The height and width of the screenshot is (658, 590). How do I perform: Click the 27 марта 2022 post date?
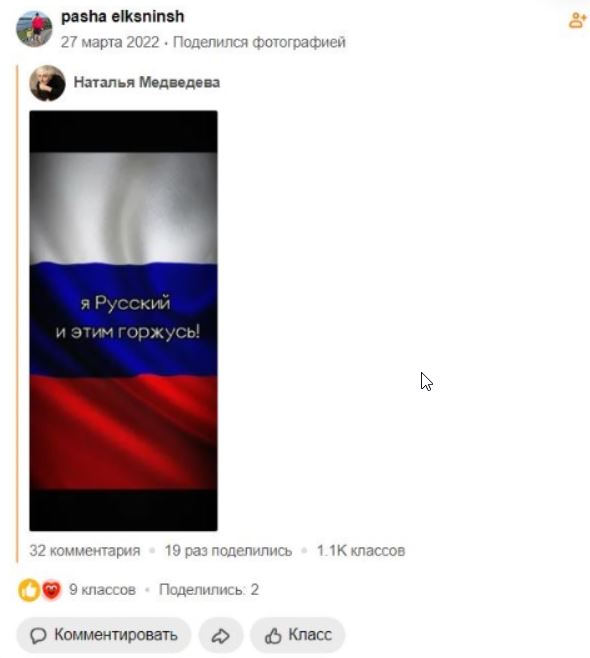coord(110,42)
